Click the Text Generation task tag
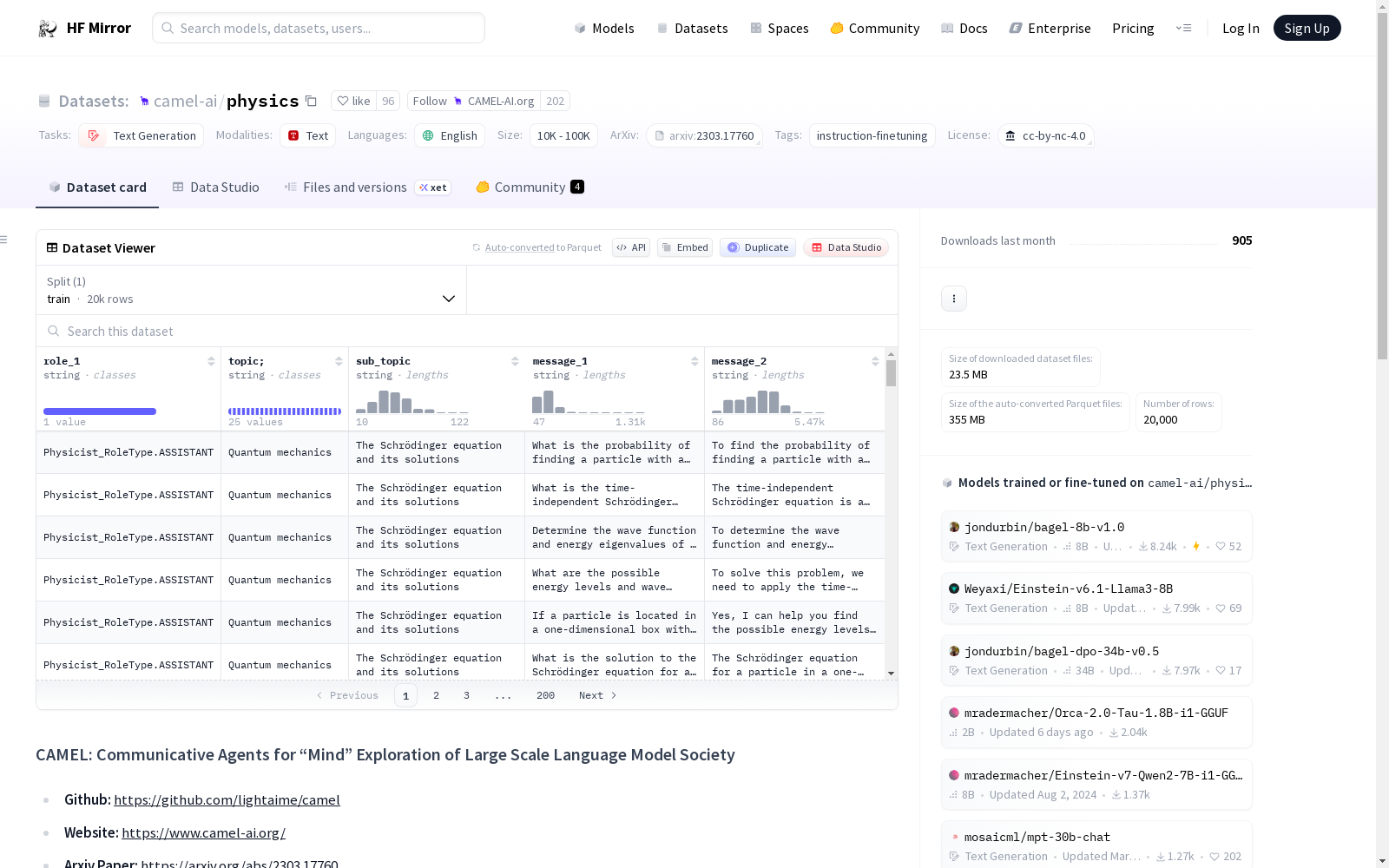1389x868 pixels. tap(142, 135)
